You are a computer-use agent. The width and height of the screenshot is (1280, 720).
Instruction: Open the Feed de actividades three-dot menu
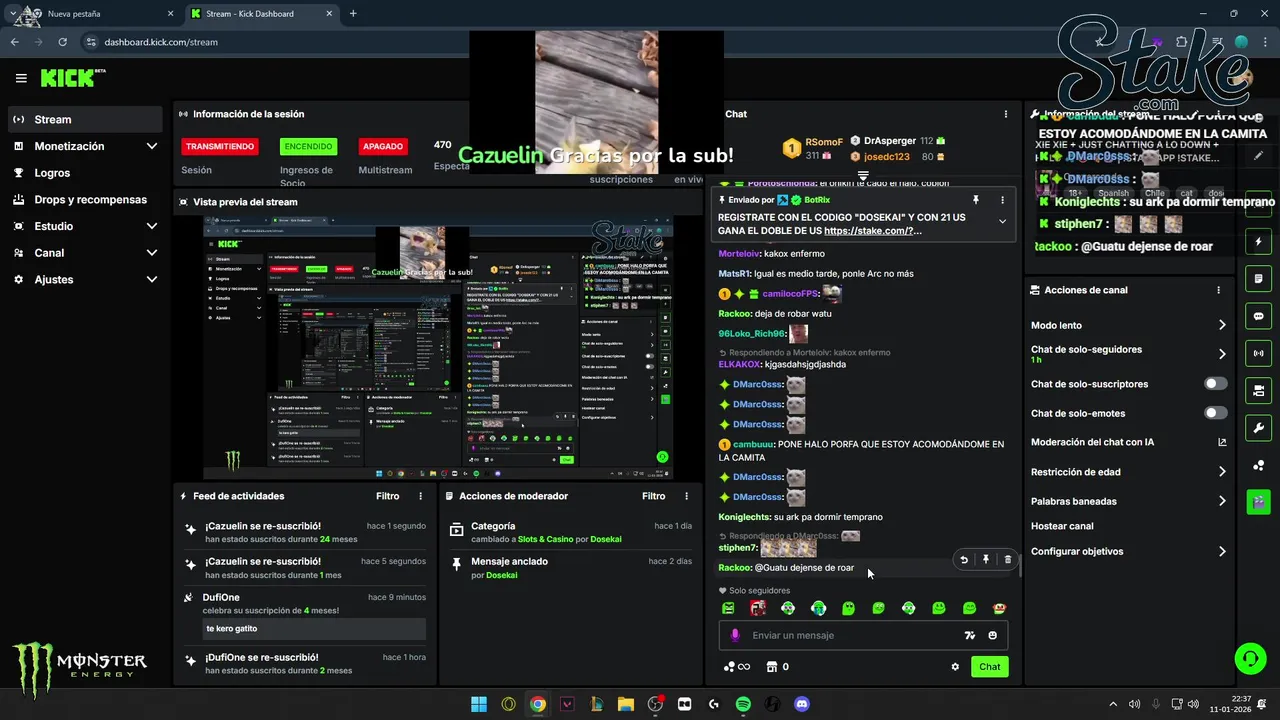pyautogui.click(x=420, y=496)
